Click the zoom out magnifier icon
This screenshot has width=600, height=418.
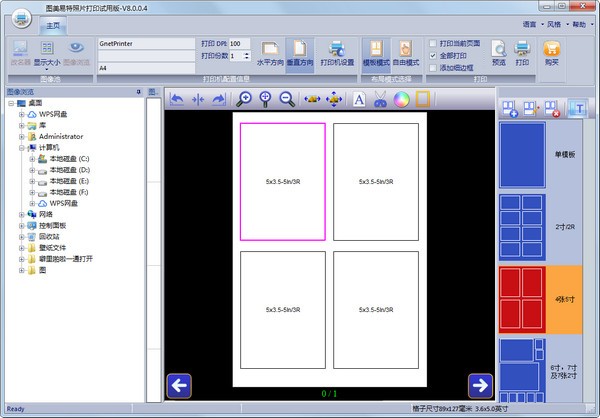coord(287,99)
